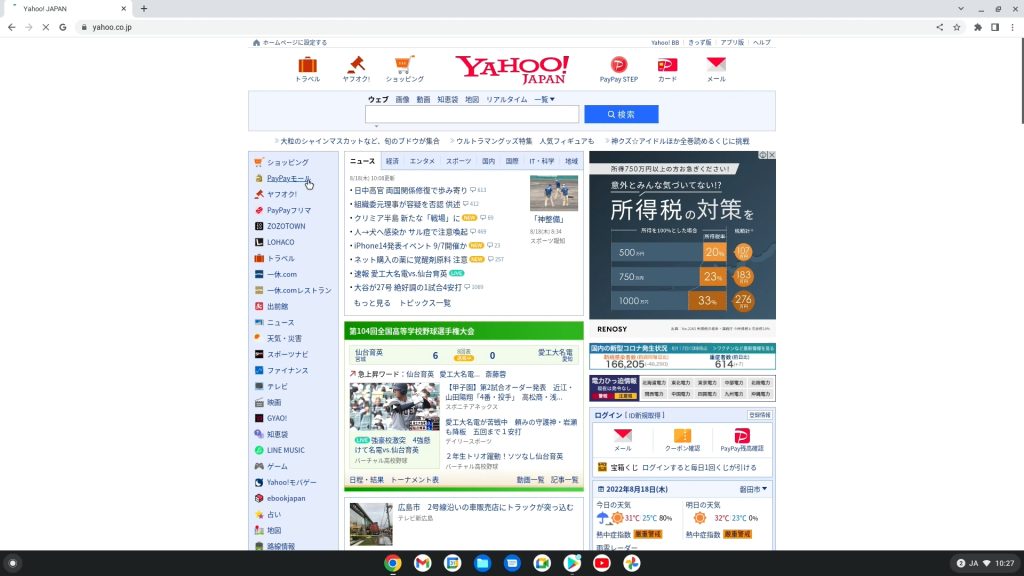Switch to the 経済 news tab
Image resolution: width=1024 pixels, height=576 pixels.
[x=392, y=161]
